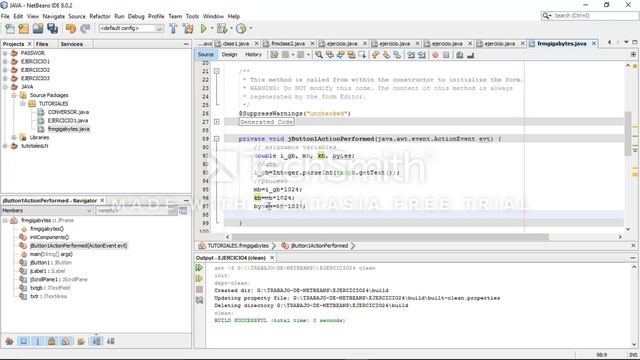
Task: Switch to the frmclase2.java editor tab
Action: pos(288,44)
